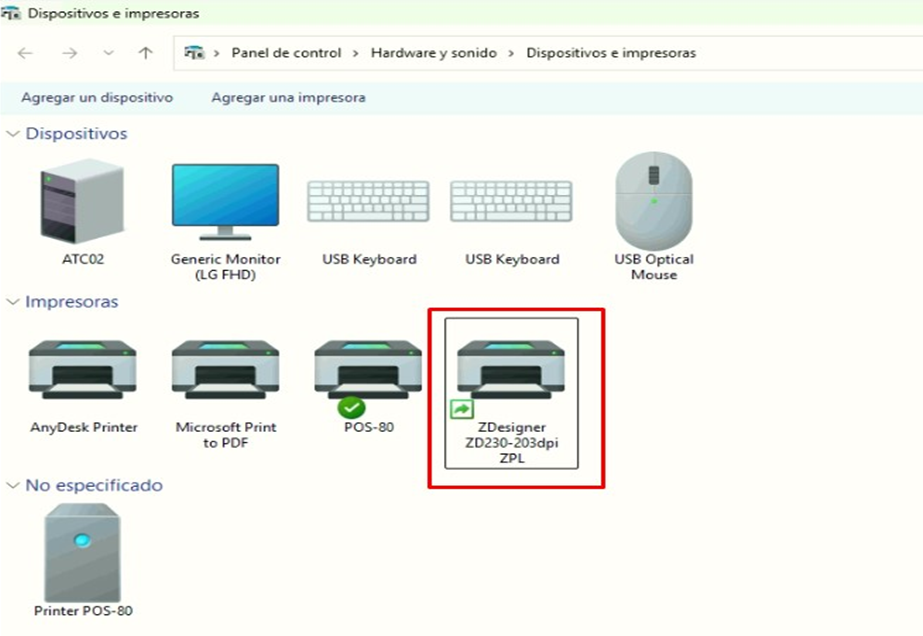Screen dimensions: 923x636
Task: Select the ZDesigner ZD230-203dpi ZPL printer
Action: [511, 371]
